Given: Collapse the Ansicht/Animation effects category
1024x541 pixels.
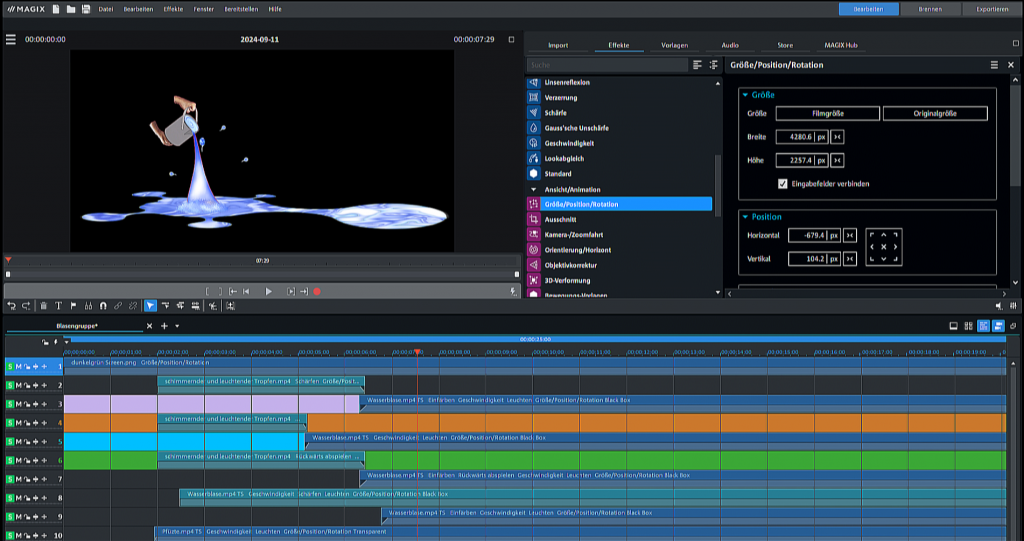Looking at the screenshot, I should click(x=533, y=189).
